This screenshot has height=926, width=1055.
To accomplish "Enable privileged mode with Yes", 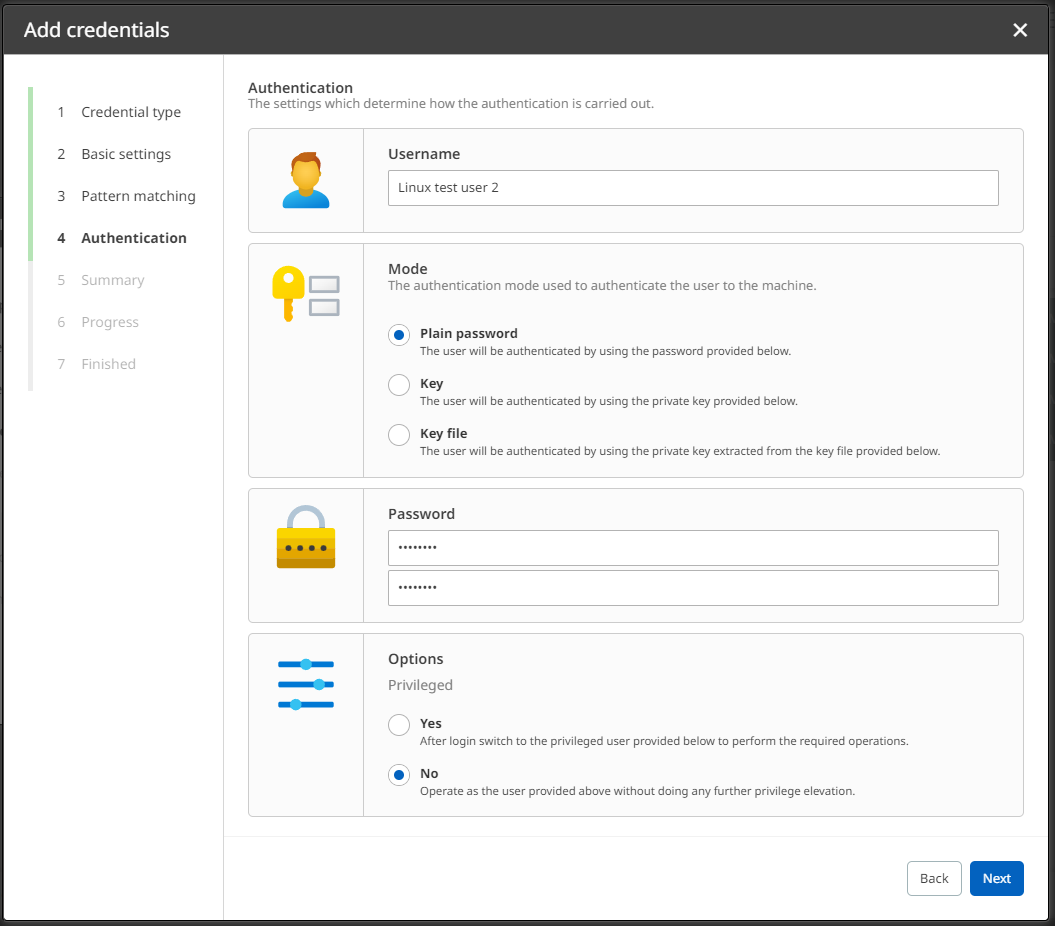I will pyautogui.click(x=399, y=725).
